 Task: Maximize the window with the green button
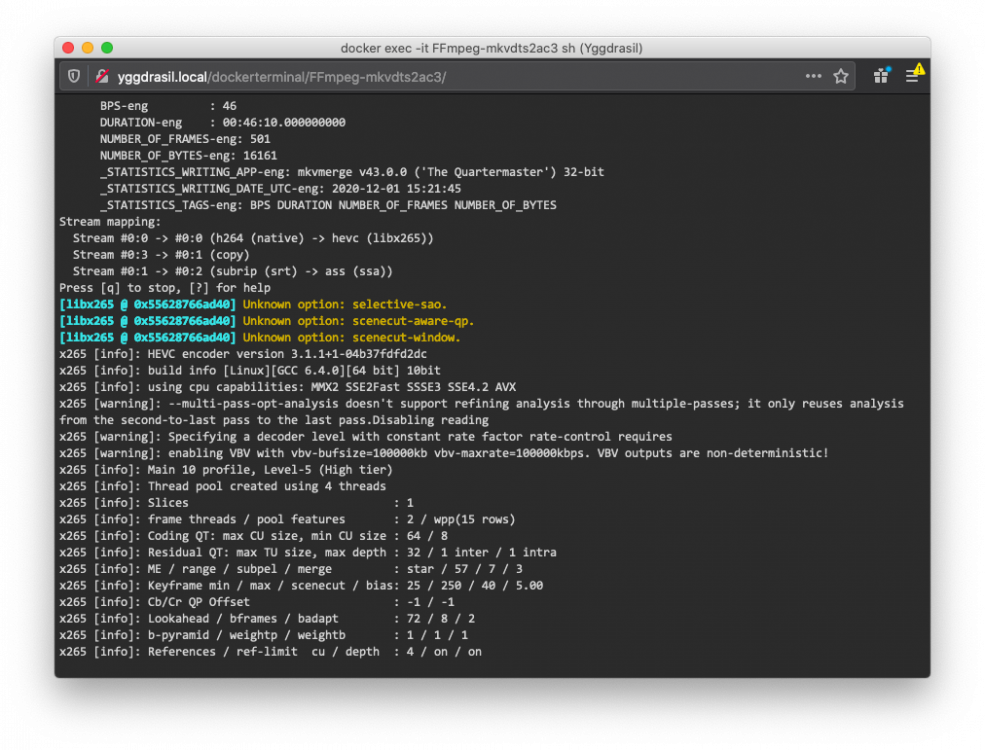pos(107,48)
